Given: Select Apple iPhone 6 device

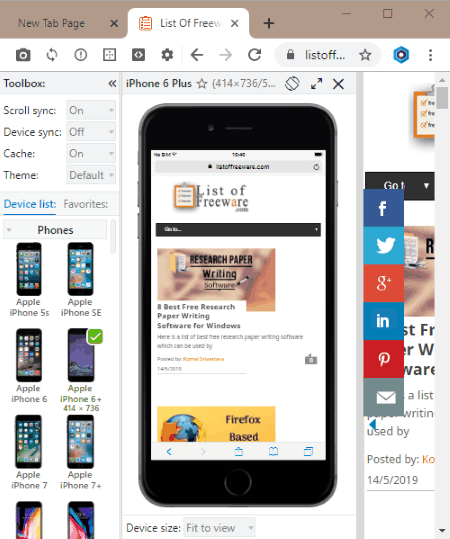Looking at the screenshot, I should coord(29,366).
